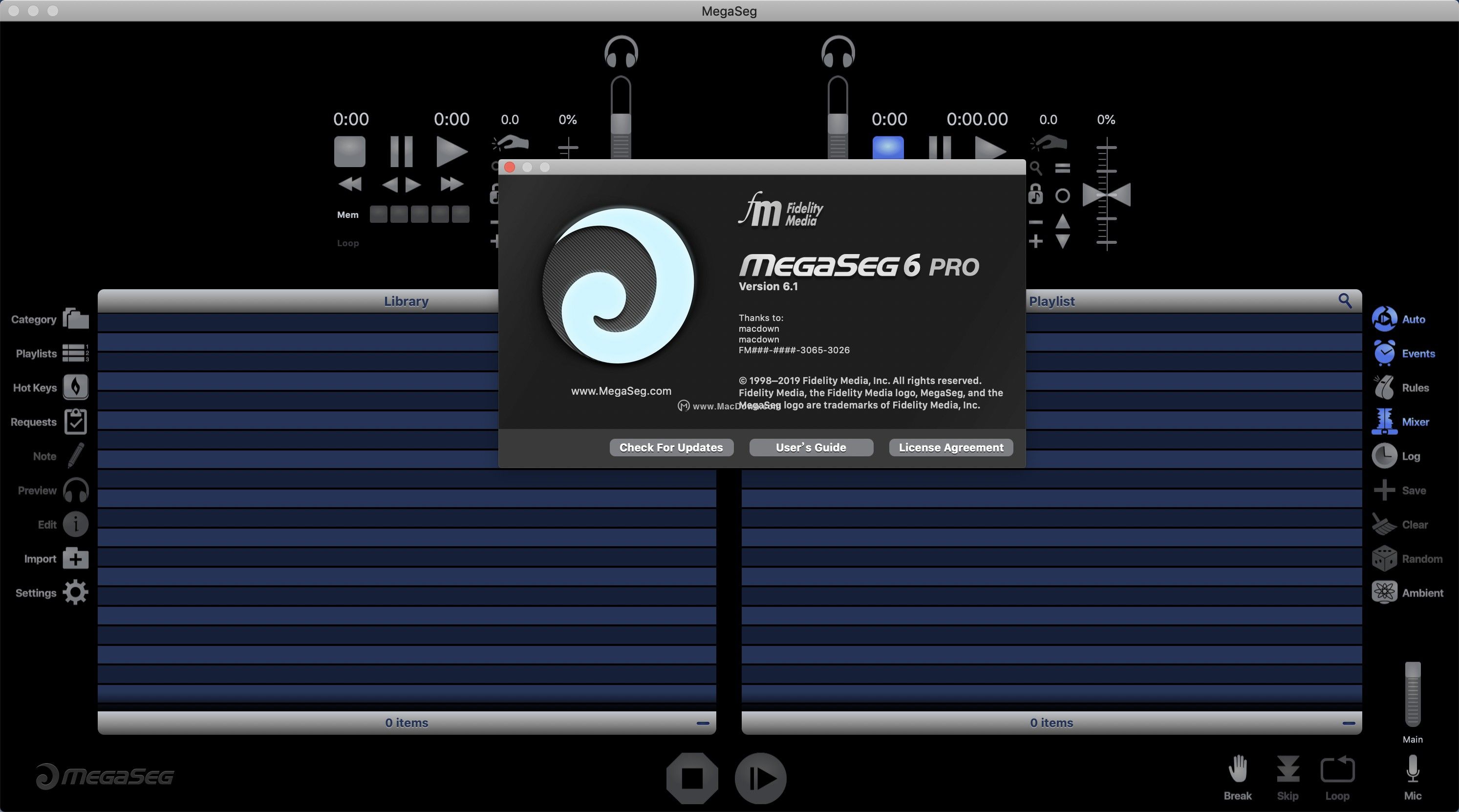1459x812 pixels.
Task: Click the Playlist 0 items status
Action: [x=1051, y=723]
